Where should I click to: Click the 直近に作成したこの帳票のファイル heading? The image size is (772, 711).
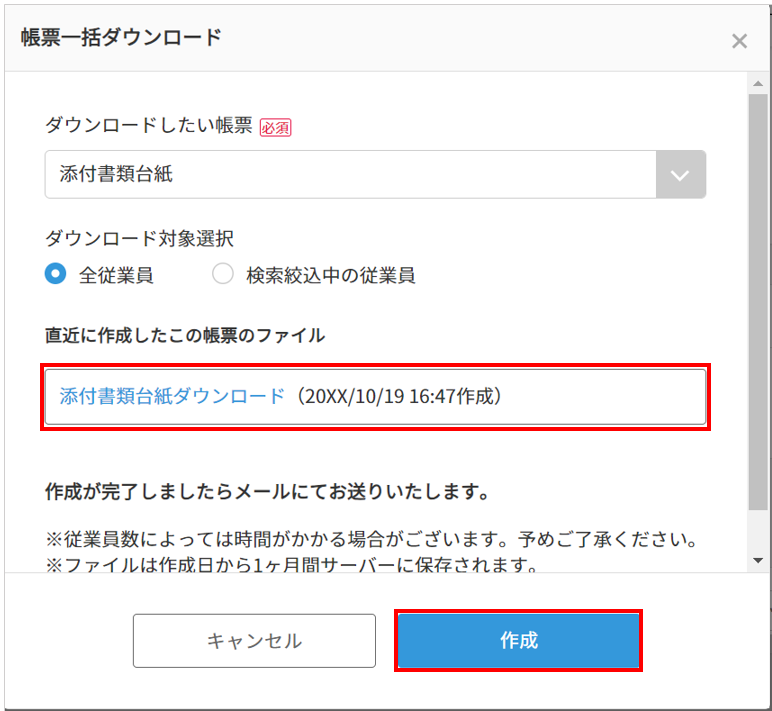(x=185, y=335)
